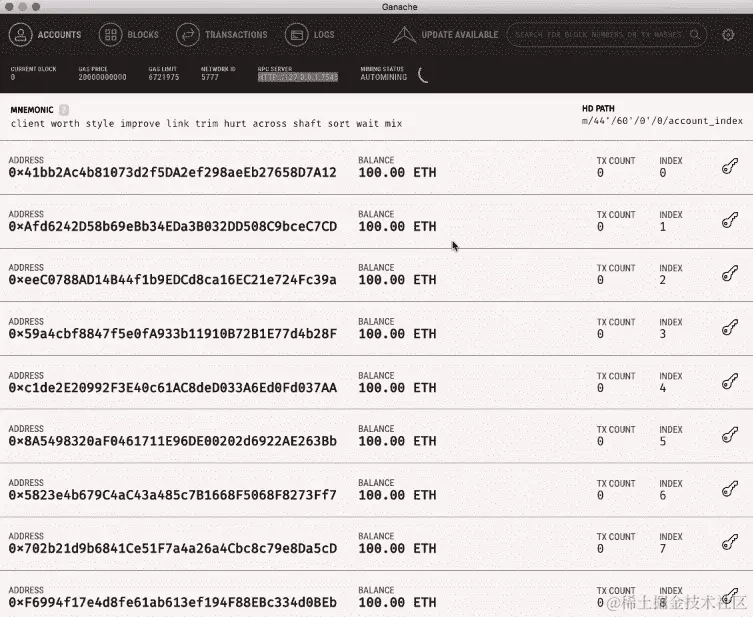Select address starting 0x8A5498320aF0
Image resolution: width=753 pixels, height=617 pixels.
tap(172, 441)
